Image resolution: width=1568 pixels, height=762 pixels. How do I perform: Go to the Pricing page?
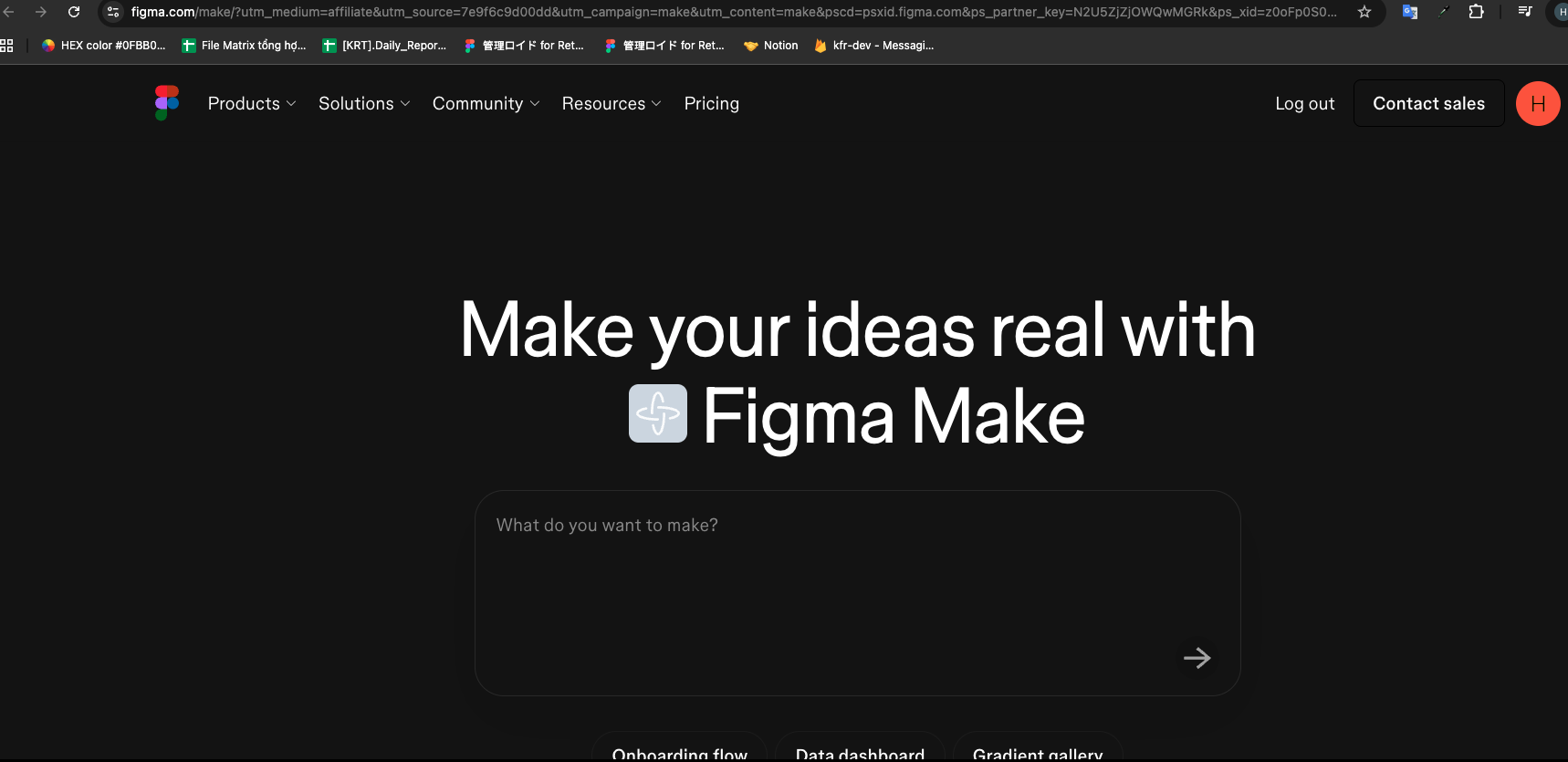[x=712, y=104]
